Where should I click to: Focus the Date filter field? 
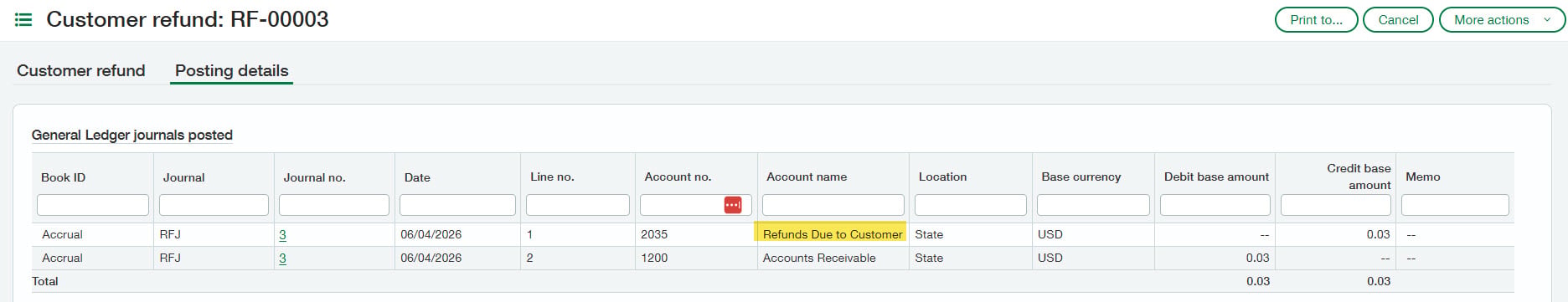[457, 205]
